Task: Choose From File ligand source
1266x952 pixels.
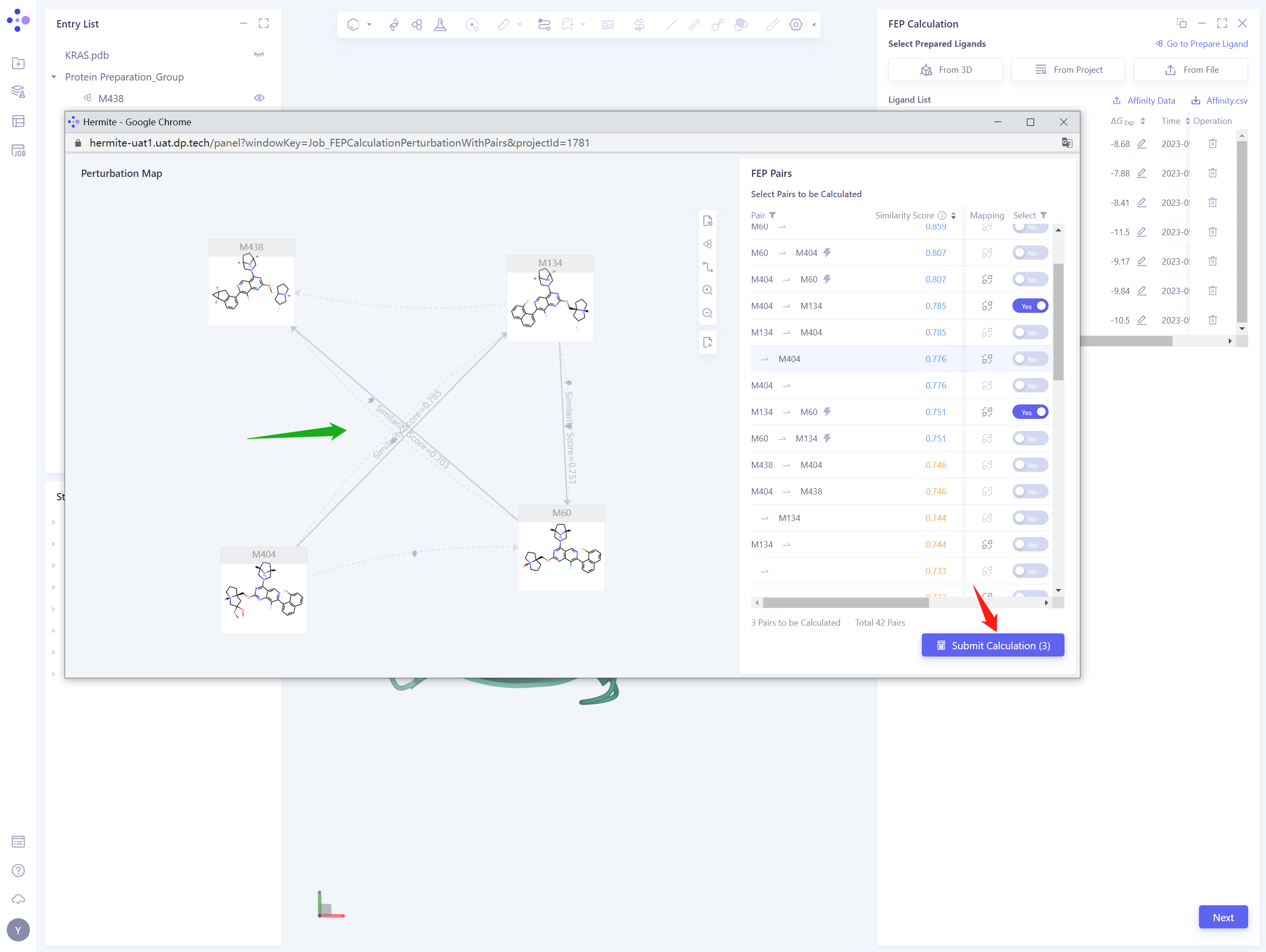Action: tap(1191, 70)
